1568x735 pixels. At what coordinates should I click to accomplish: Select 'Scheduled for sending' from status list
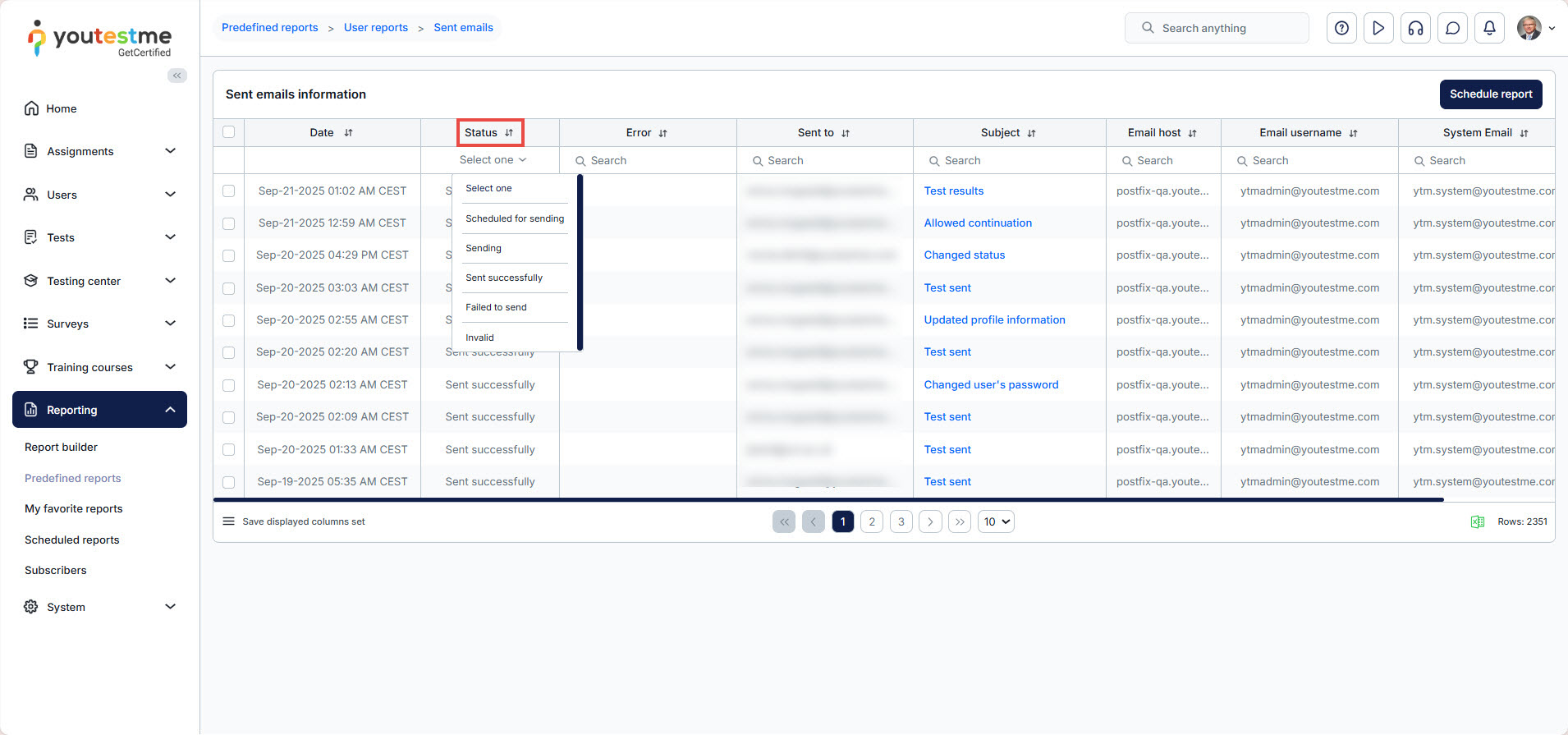pyautogui.click(x=515, y=218)
